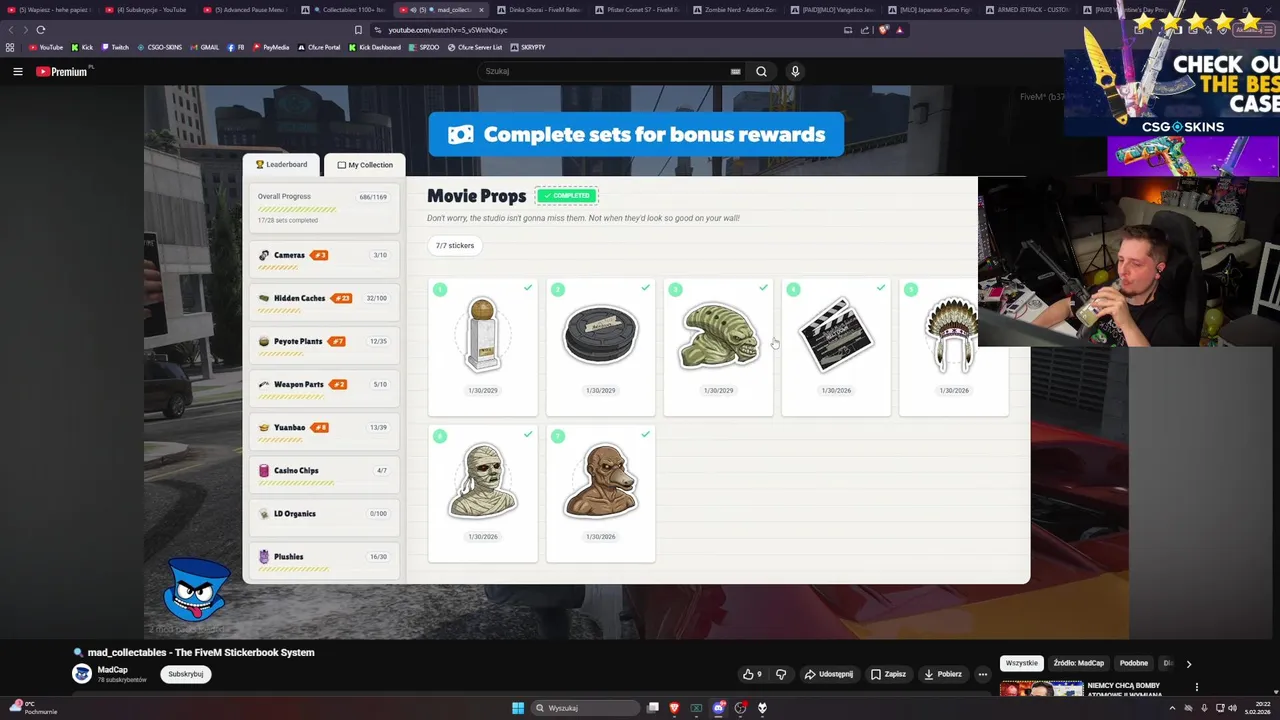Open the taskbar clock and date
1280x720 pixels.
click(1256, 707)
